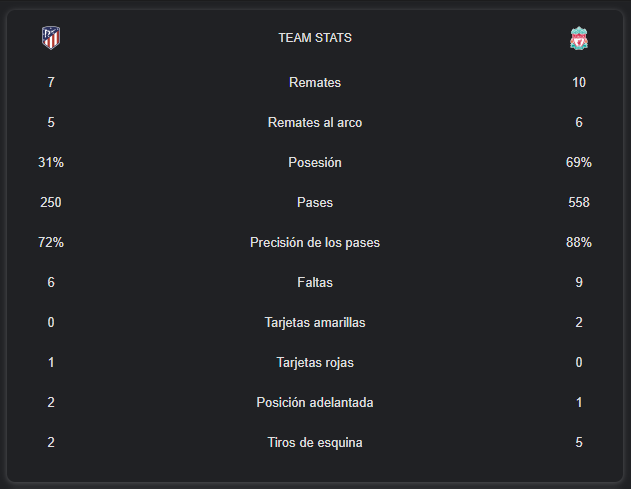Select the TEAM STATS heading
631x489 pixels.
click(x=315, y=38)
